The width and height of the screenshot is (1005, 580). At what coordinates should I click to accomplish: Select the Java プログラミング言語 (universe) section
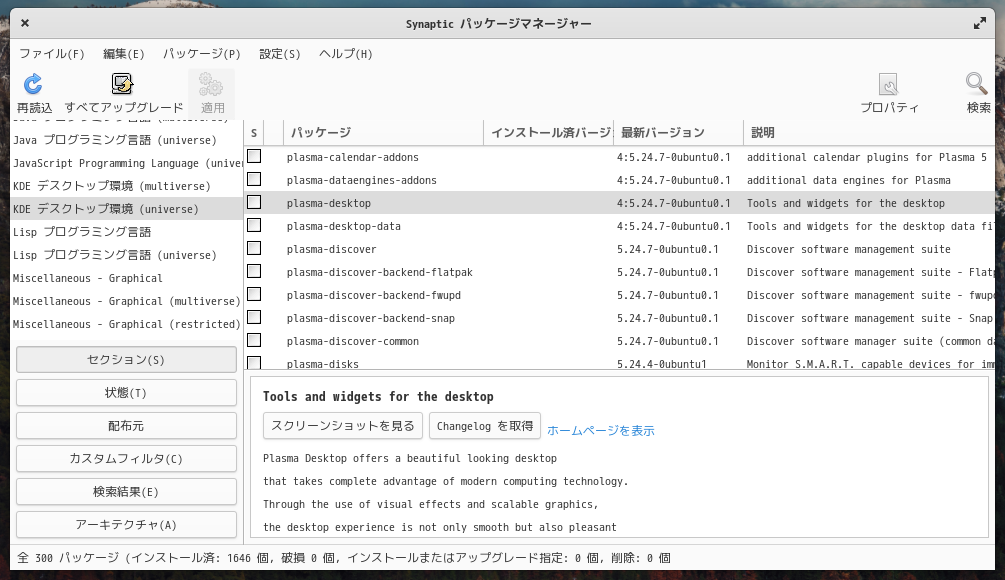pos(127,140)
